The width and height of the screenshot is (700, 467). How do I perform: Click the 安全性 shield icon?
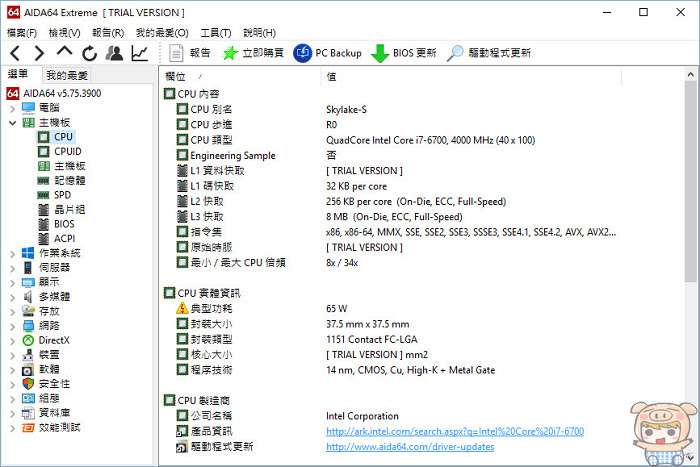click(x=28, y=384)
